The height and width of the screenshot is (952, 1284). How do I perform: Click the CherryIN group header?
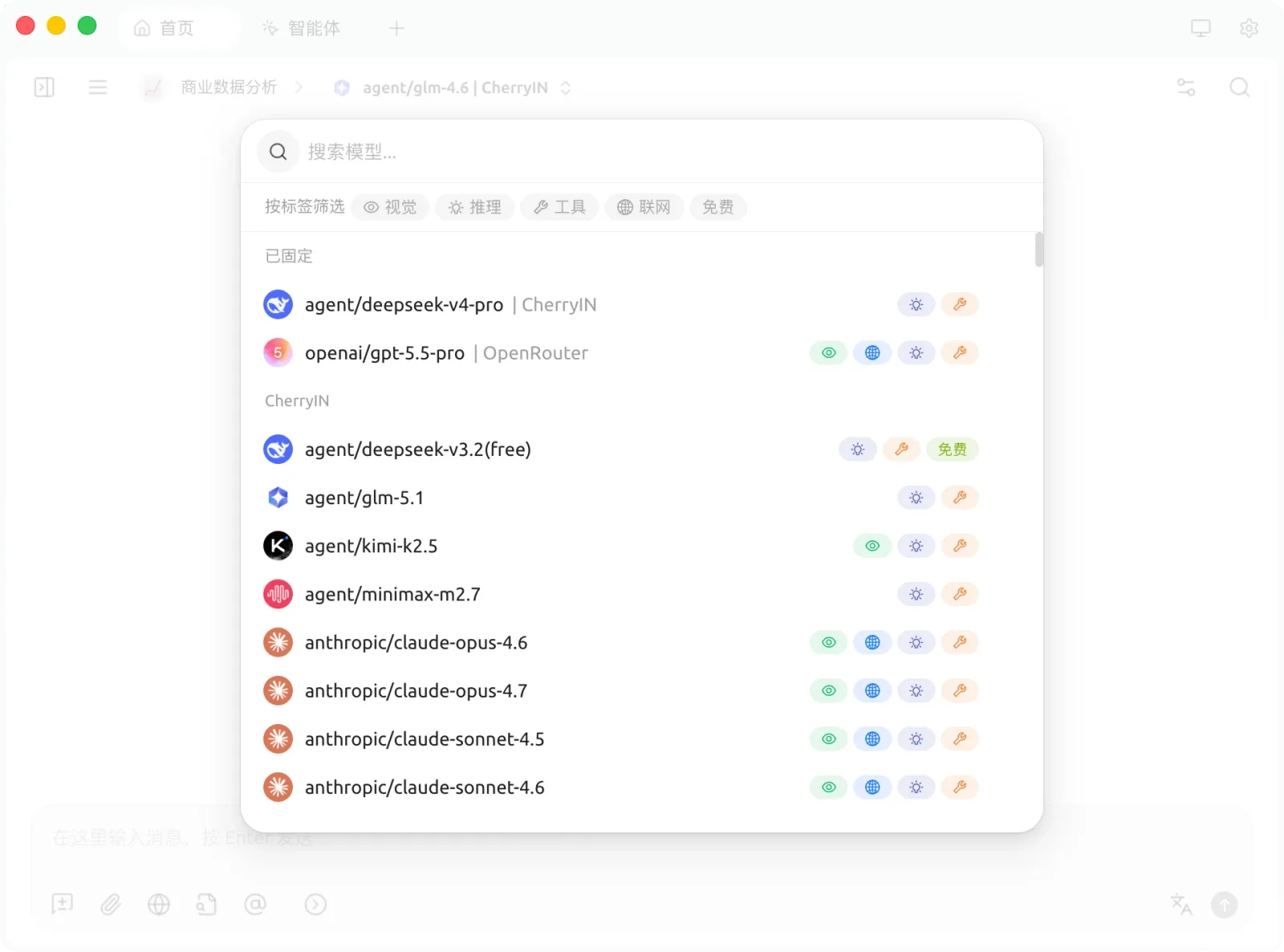click(x=297, y=401)
